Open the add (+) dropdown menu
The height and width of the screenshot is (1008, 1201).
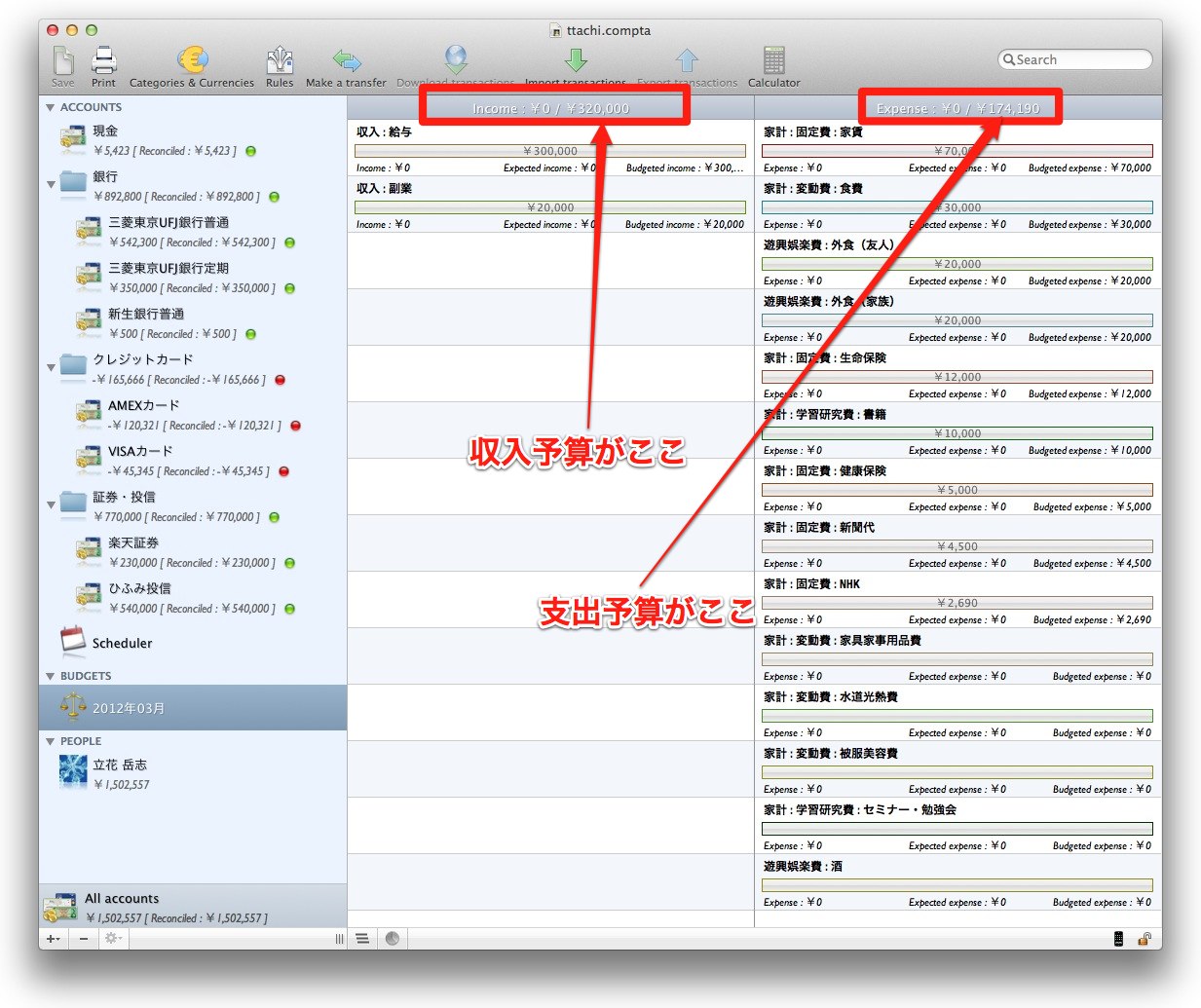coord(53,939)
